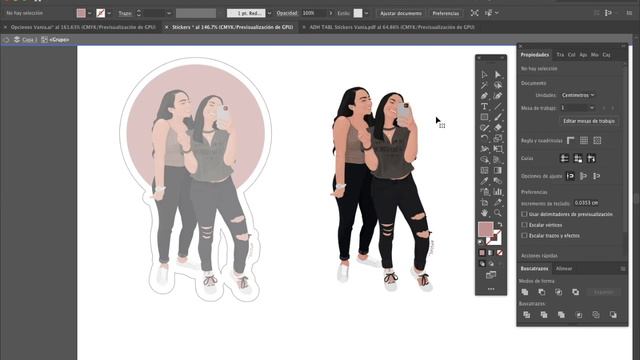Screen dimensions: 640x360
Task: Select the Scale tool
Action: tap(498, 138)
